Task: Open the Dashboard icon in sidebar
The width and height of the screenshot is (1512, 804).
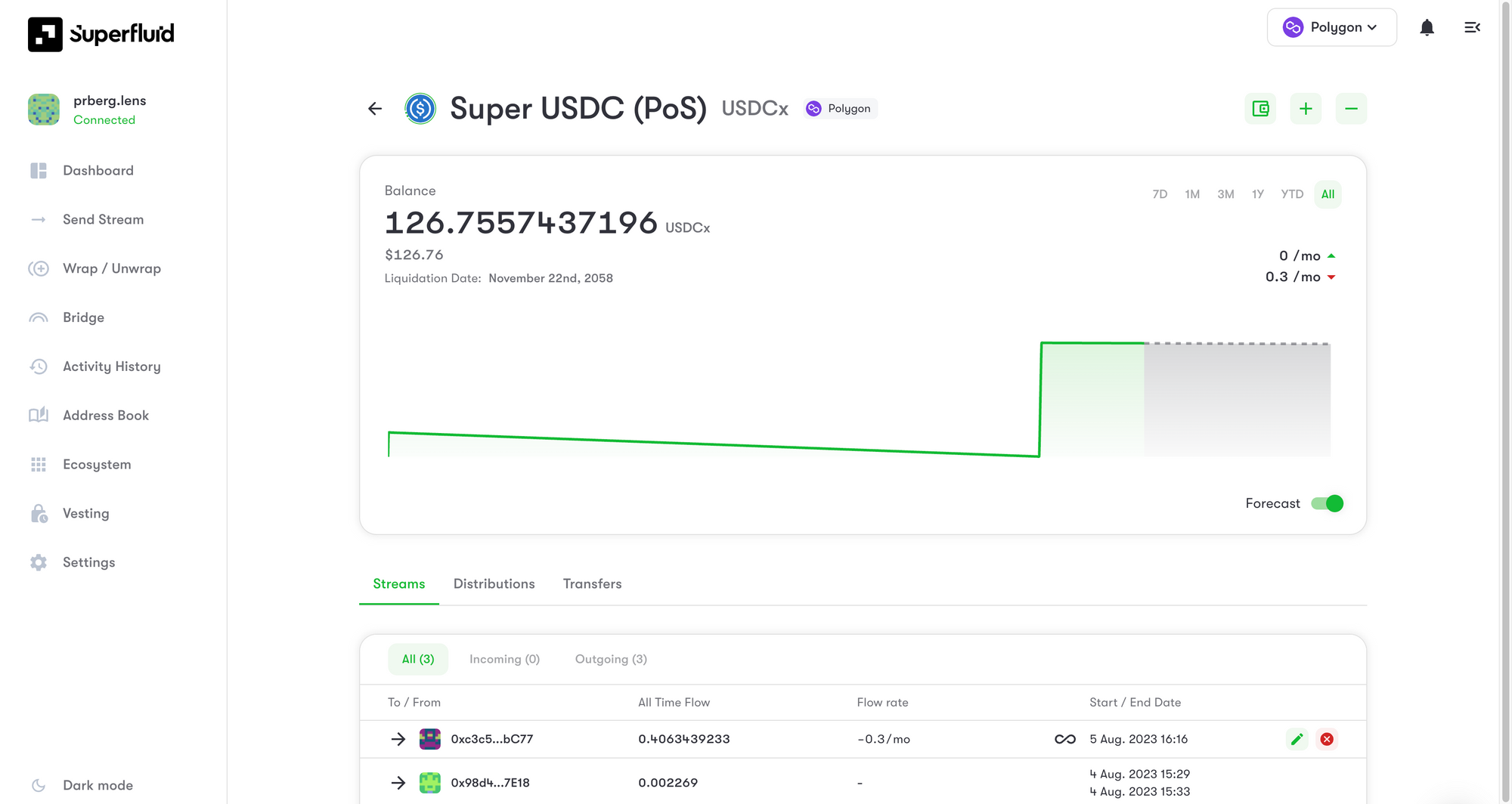Action: click(39, 171)
